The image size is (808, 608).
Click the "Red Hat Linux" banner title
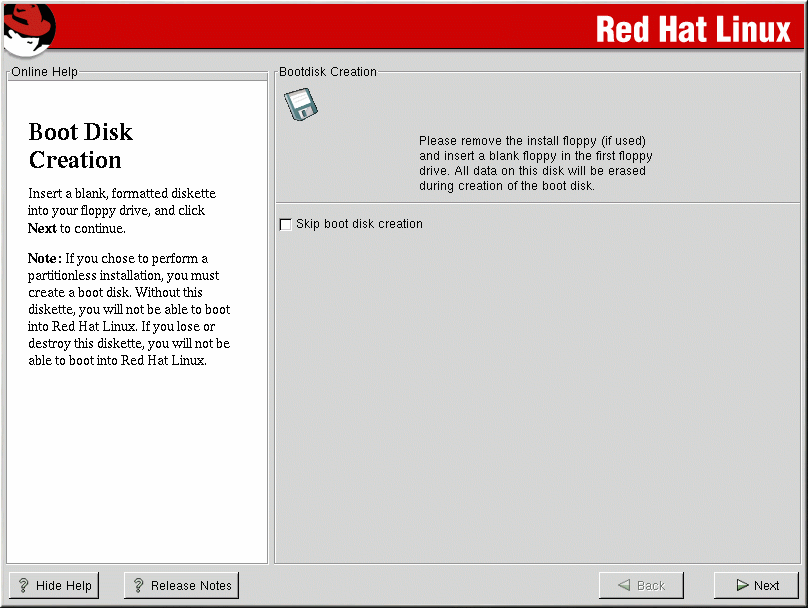pyautogui.click(x=693, y=29)
